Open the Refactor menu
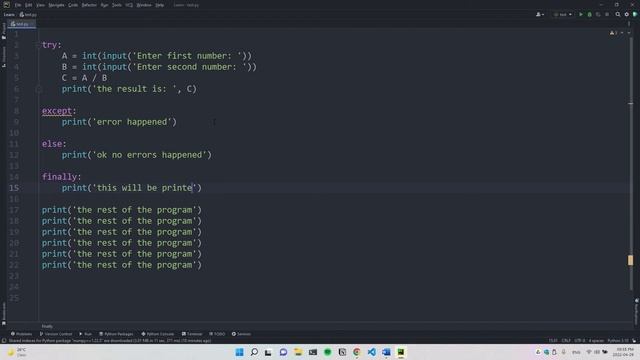 click(89, 5)
